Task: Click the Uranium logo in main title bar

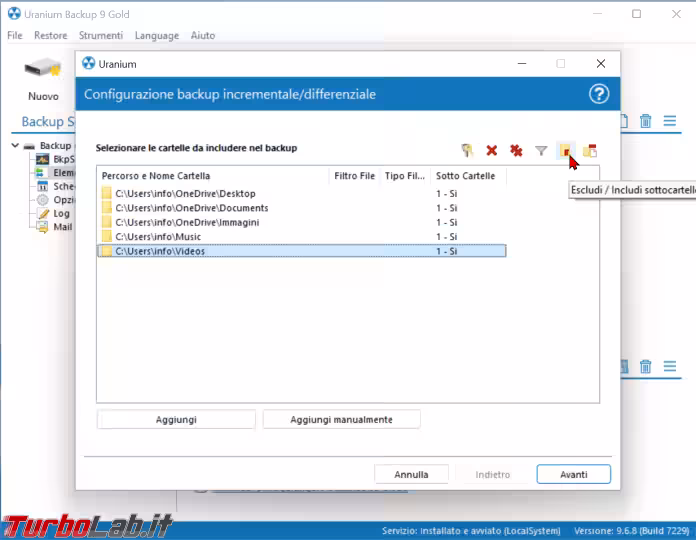Action: [14, 14]
